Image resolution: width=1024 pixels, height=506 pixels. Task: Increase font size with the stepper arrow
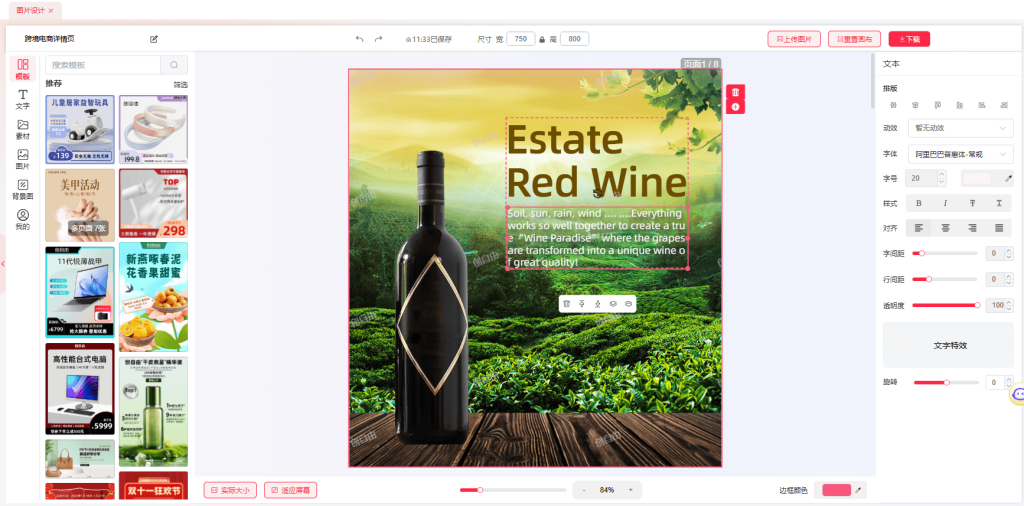click(941, 174)
